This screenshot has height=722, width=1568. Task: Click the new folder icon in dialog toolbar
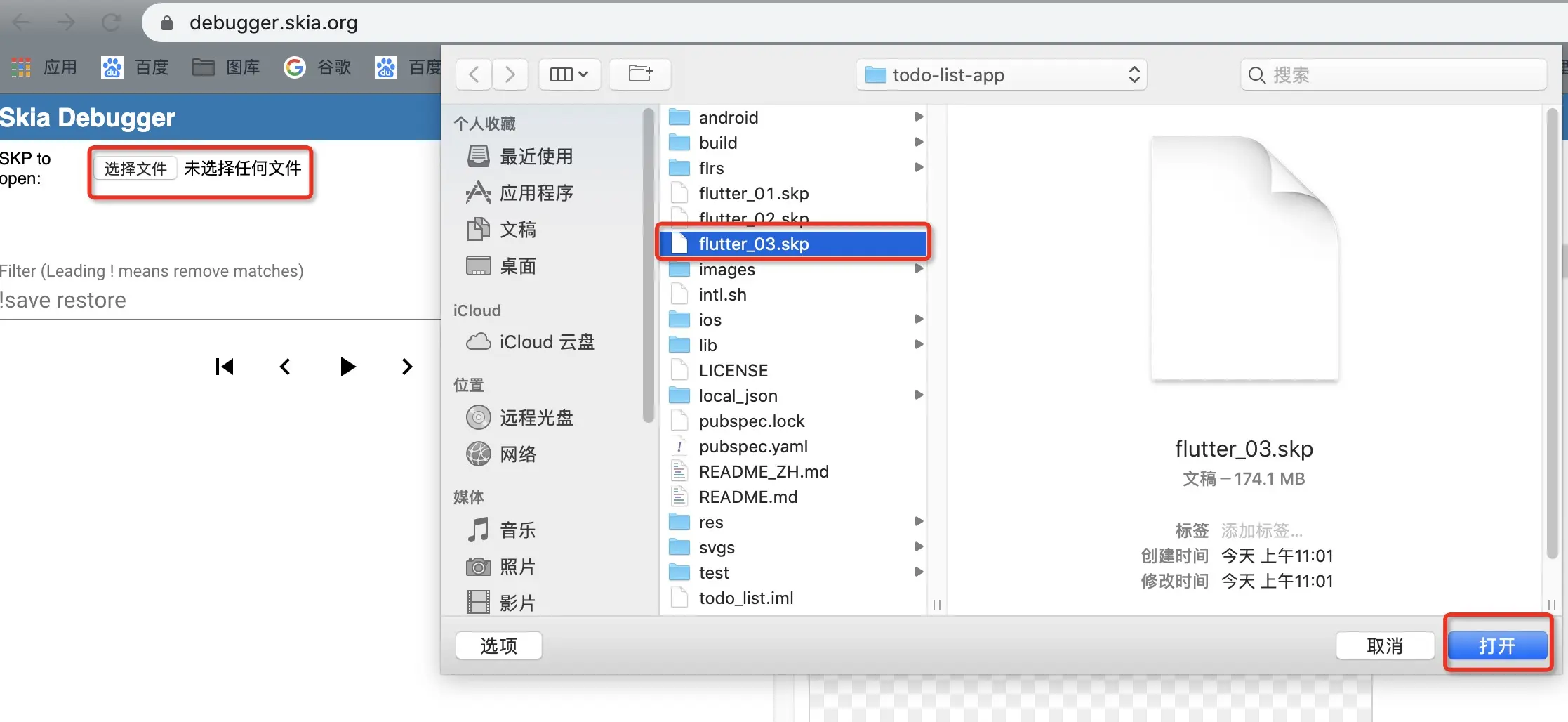(639, 74)
